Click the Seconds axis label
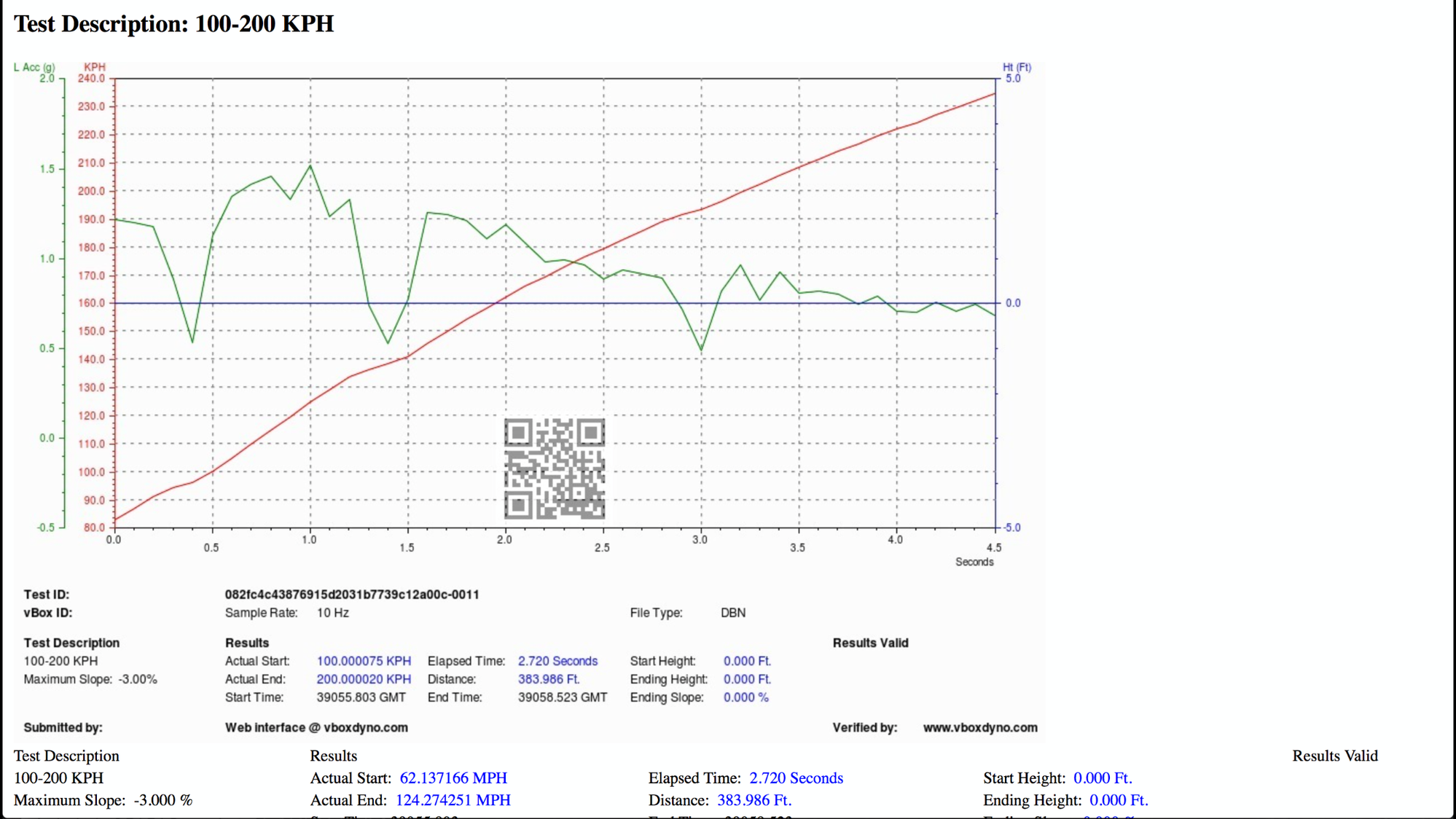 (x=974, y=562)
